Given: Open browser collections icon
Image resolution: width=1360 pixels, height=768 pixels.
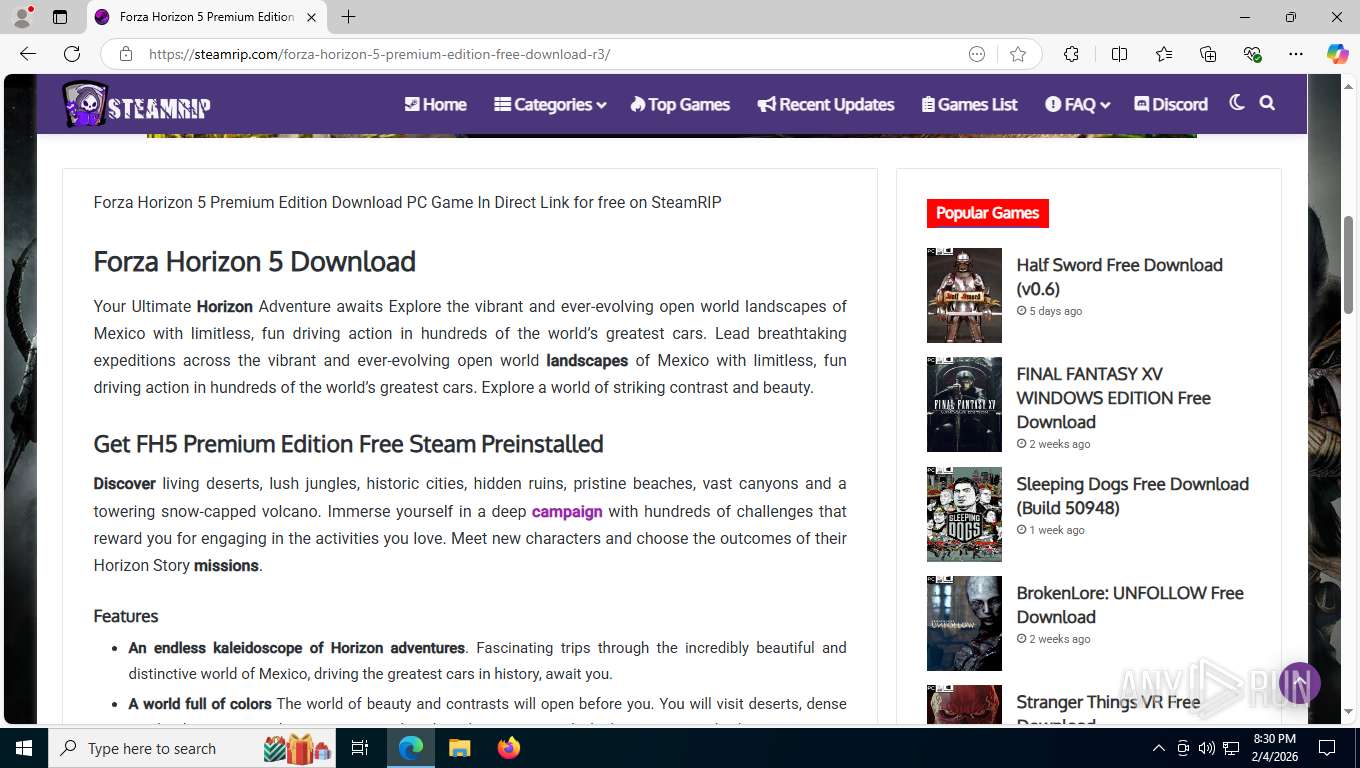Looking at the screenshot, I should pyautogui.click(x=1208, y=54).
